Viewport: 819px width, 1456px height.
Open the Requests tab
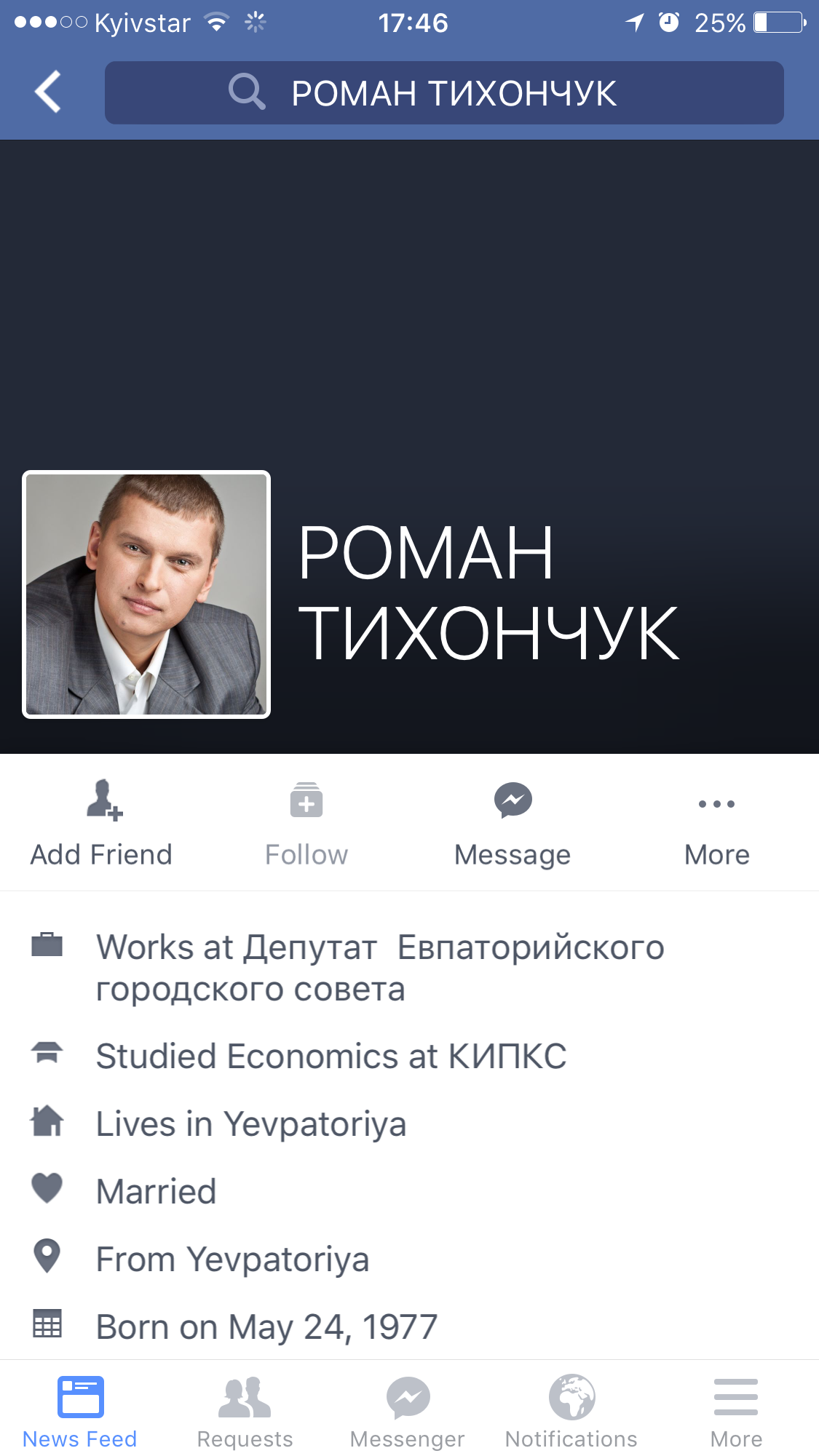[245, 1412]
